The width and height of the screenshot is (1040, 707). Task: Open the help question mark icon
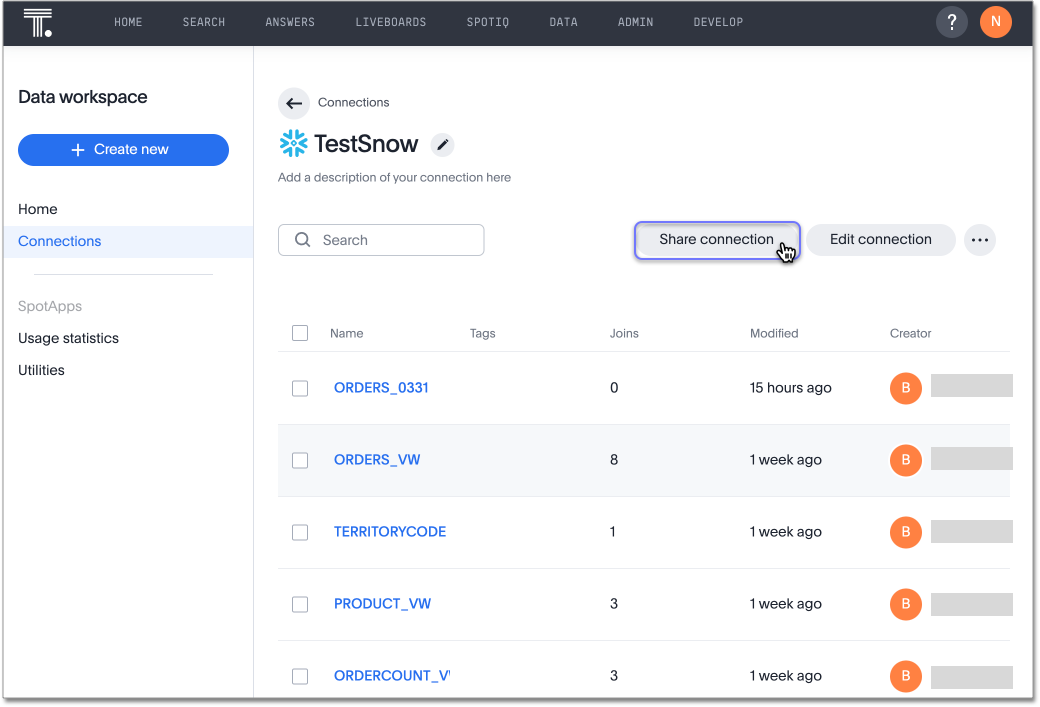[951, 22]
